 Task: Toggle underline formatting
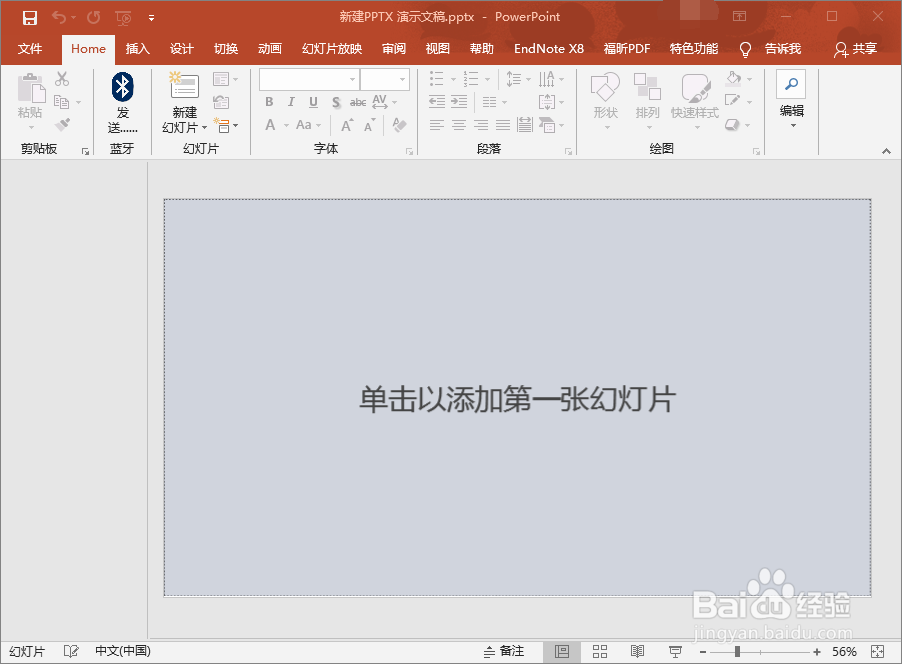tap(312, 101)
